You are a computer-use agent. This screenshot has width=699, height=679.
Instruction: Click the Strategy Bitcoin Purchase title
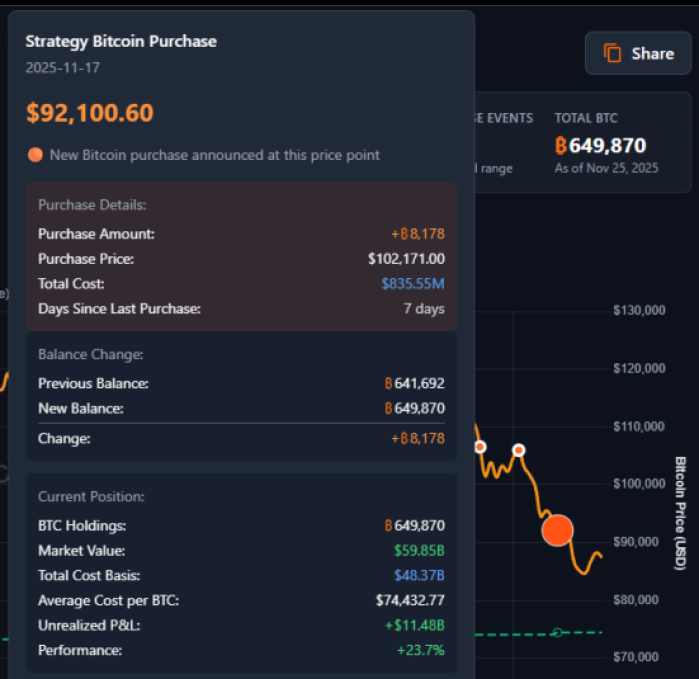121,41
